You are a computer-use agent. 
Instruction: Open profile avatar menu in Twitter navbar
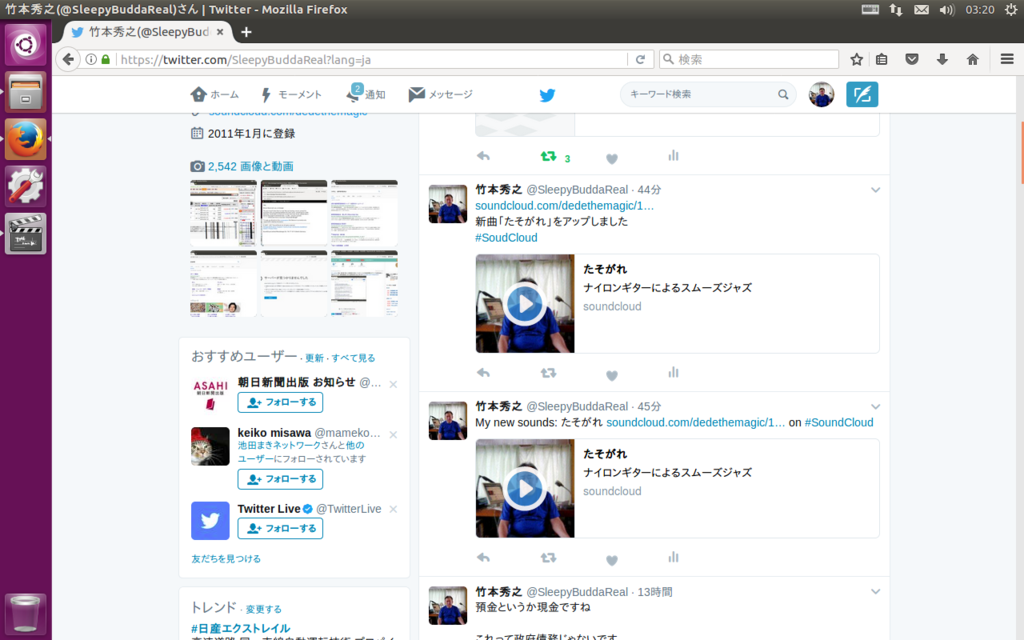822,95
